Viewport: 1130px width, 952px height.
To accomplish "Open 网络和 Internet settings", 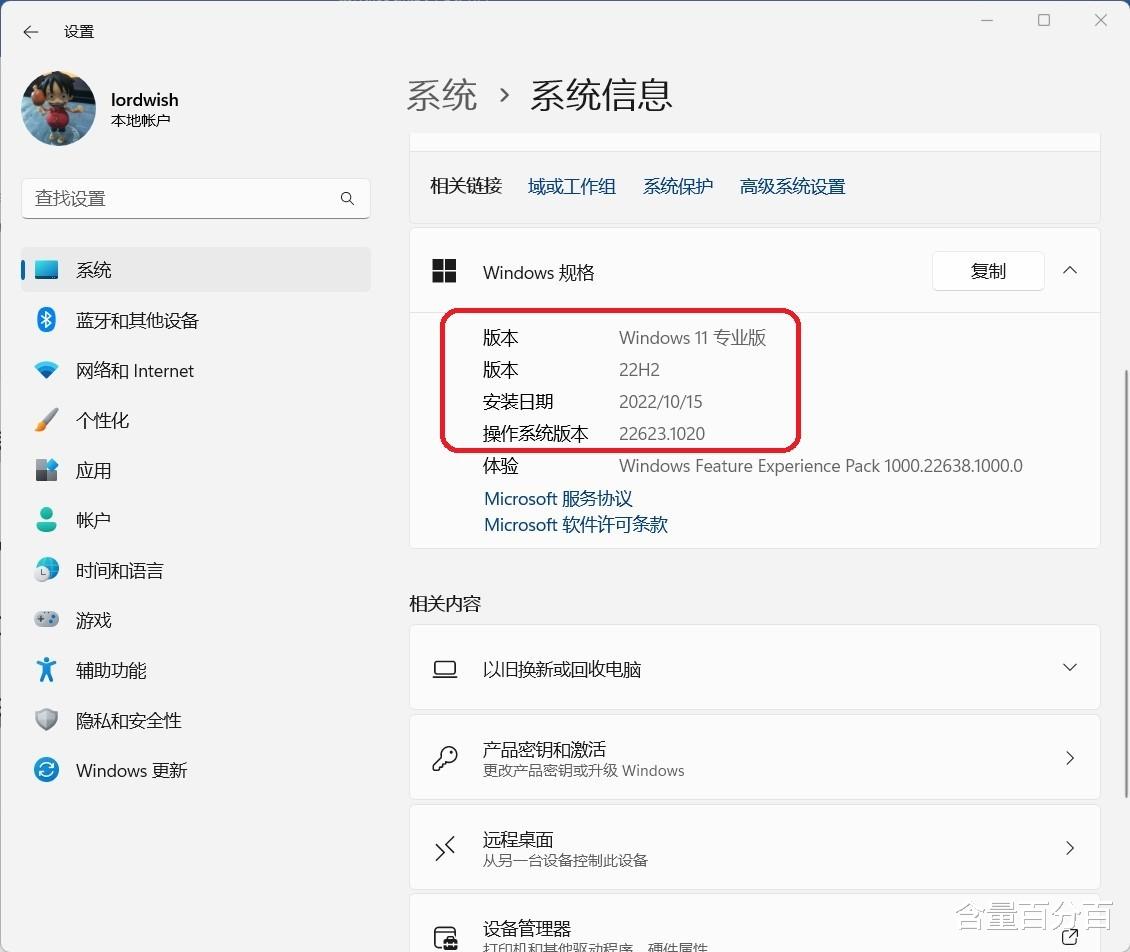I will point(195,370).
